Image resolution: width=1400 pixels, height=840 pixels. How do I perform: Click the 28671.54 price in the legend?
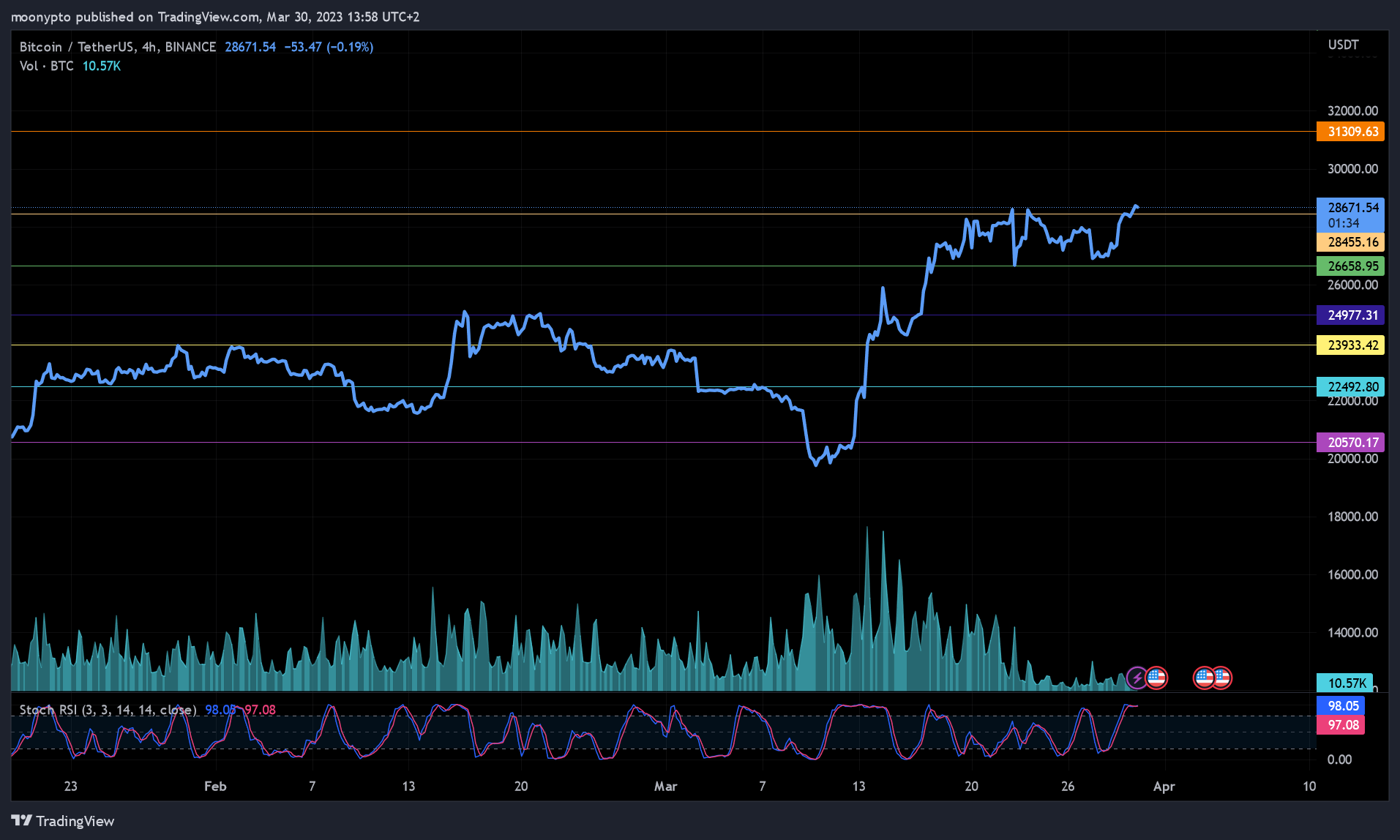pyautogui.click(x=250, y=47)
